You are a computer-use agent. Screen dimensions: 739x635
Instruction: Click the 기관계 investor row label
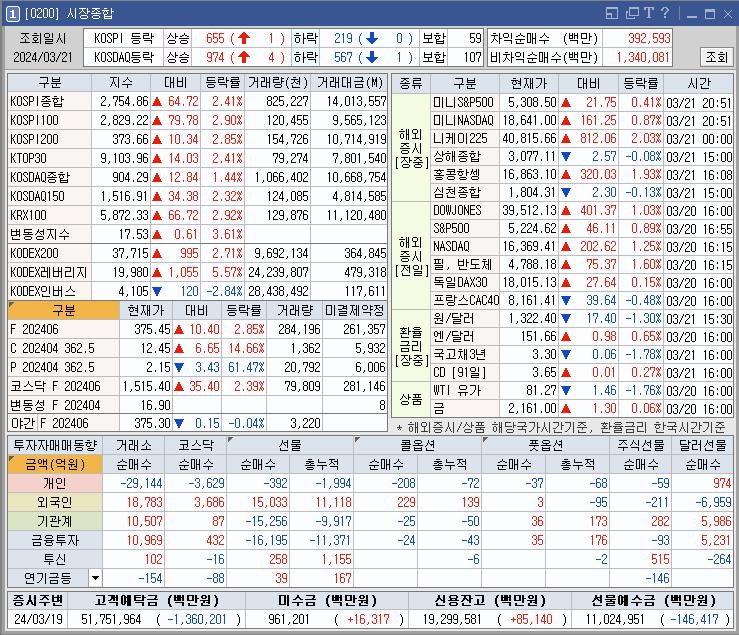click(x=55, y=521)
